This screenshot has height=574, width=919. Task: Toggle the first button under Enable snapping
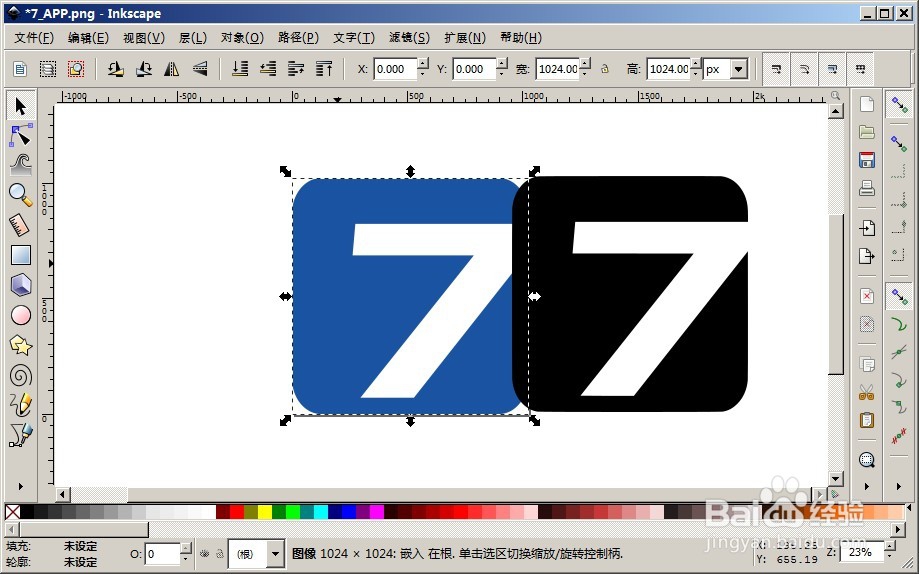[898, 143]
